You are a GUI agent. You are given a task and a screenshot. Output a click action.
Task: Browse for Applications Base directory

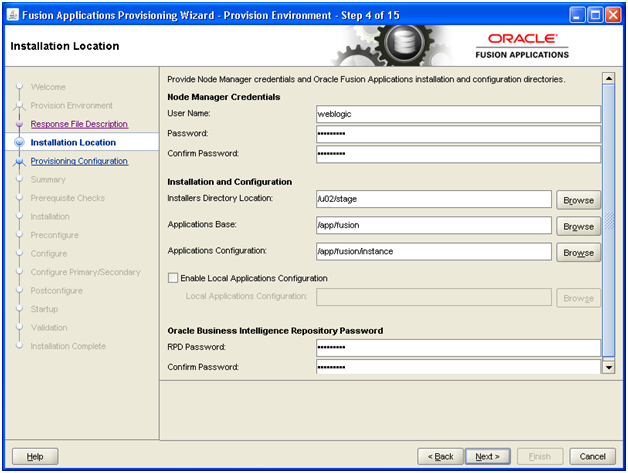[x=578, y=227]
